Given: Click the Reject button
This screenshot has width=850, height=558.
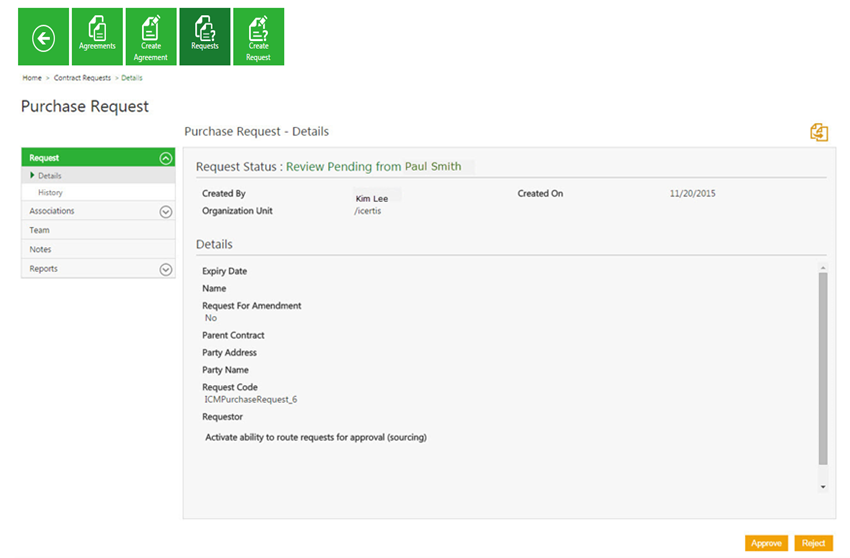Looking at the screenshot, I should (813, 543).
